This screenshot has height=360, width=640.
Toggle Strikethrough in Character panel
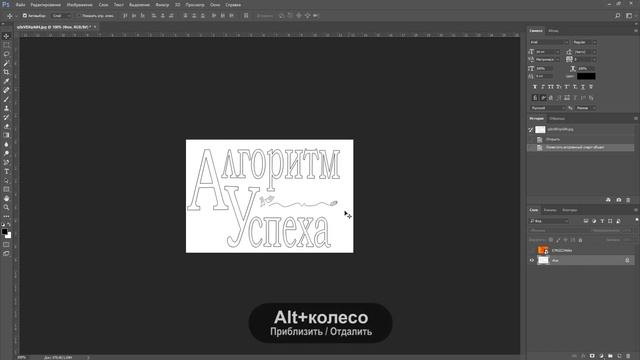click(591, 87)
